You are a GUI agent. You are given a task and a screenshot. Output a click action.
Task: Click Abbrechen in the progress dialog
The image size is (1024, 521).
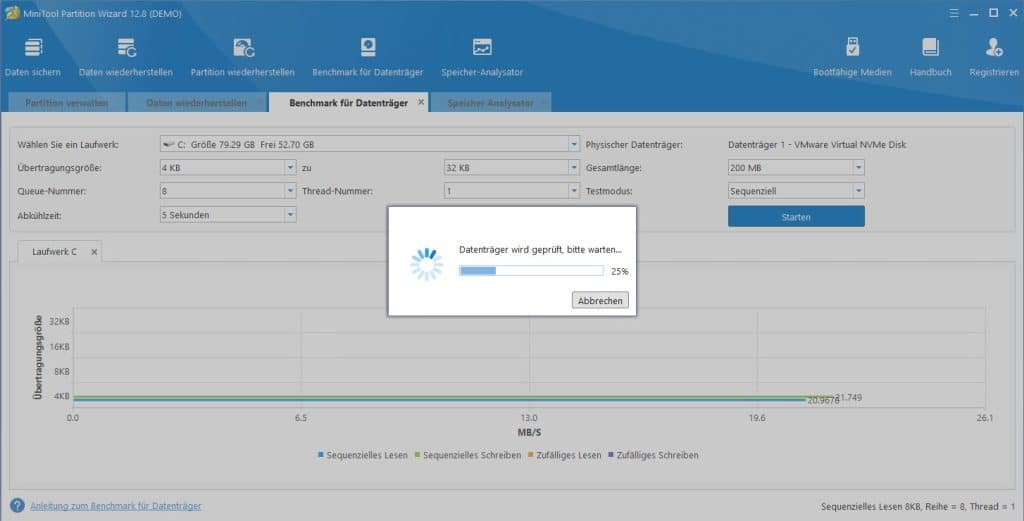click(600, 300)
